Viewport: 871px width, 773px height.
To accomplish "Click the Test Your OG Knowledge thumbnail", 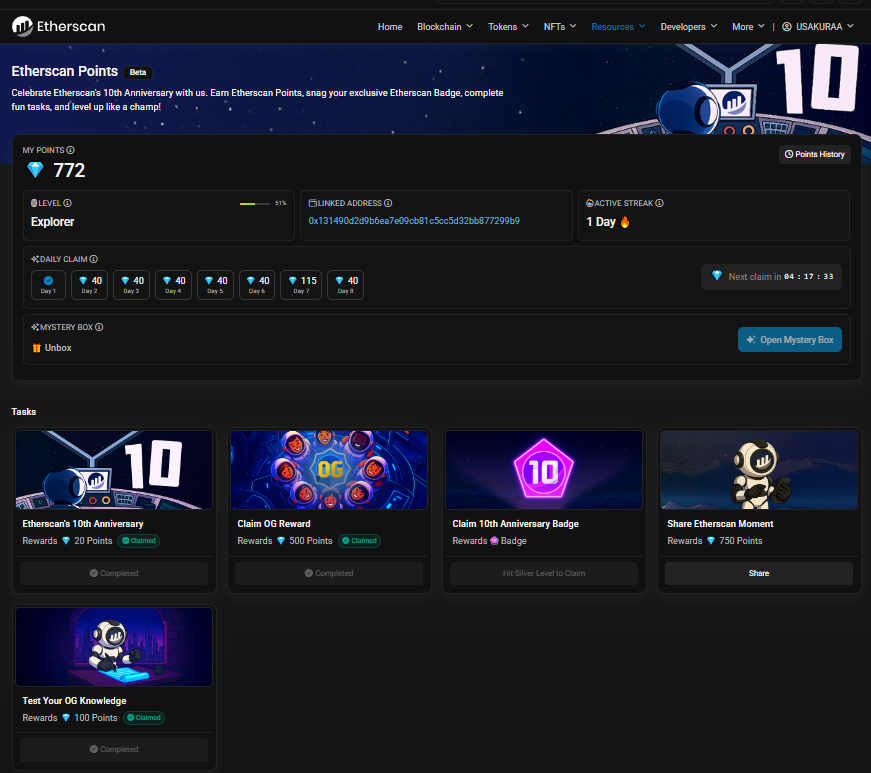I will click(114, 647).
